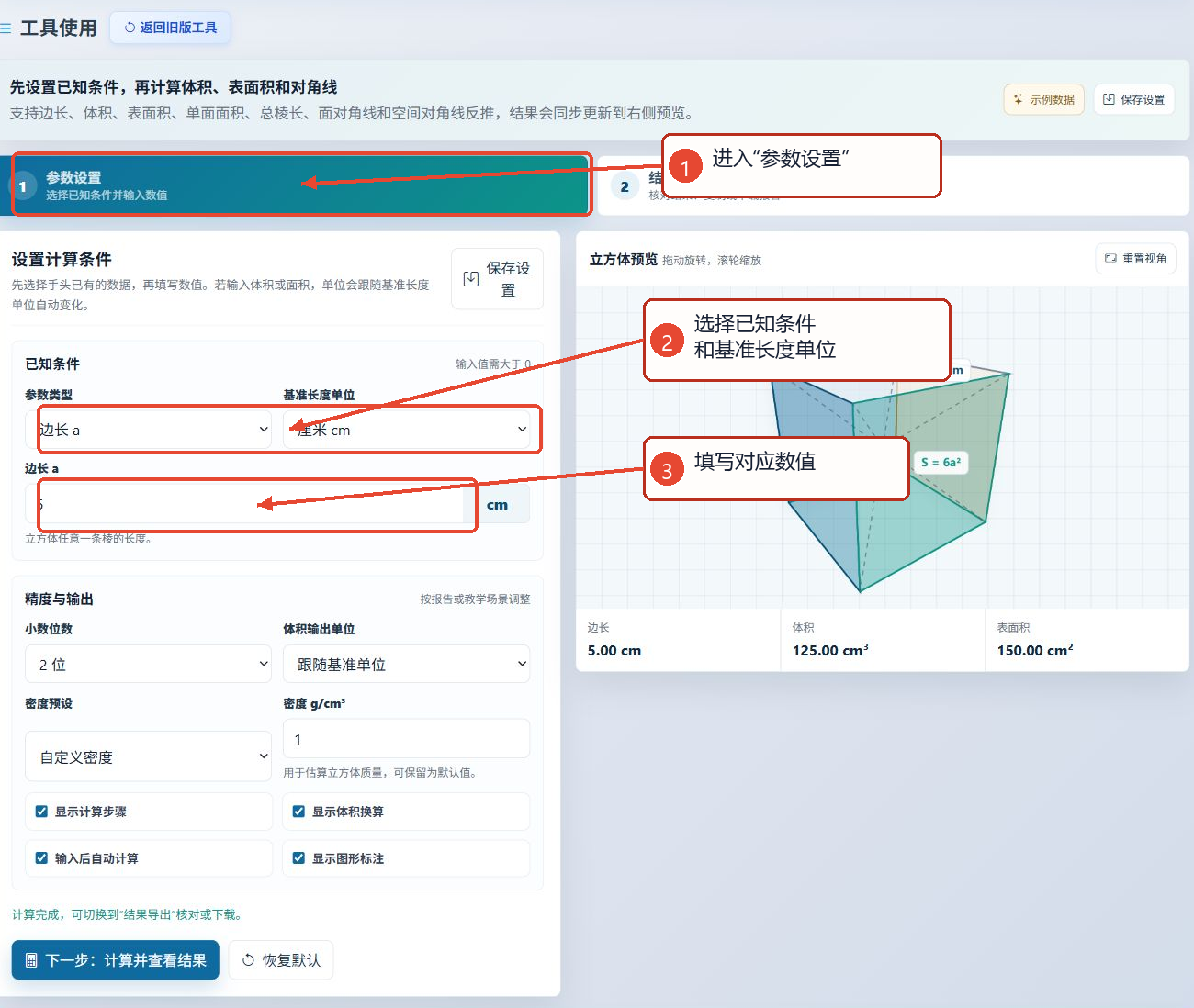
Task: Open the 密度预设 dropdown showing 自定义密度
Action: coord(149,756)
